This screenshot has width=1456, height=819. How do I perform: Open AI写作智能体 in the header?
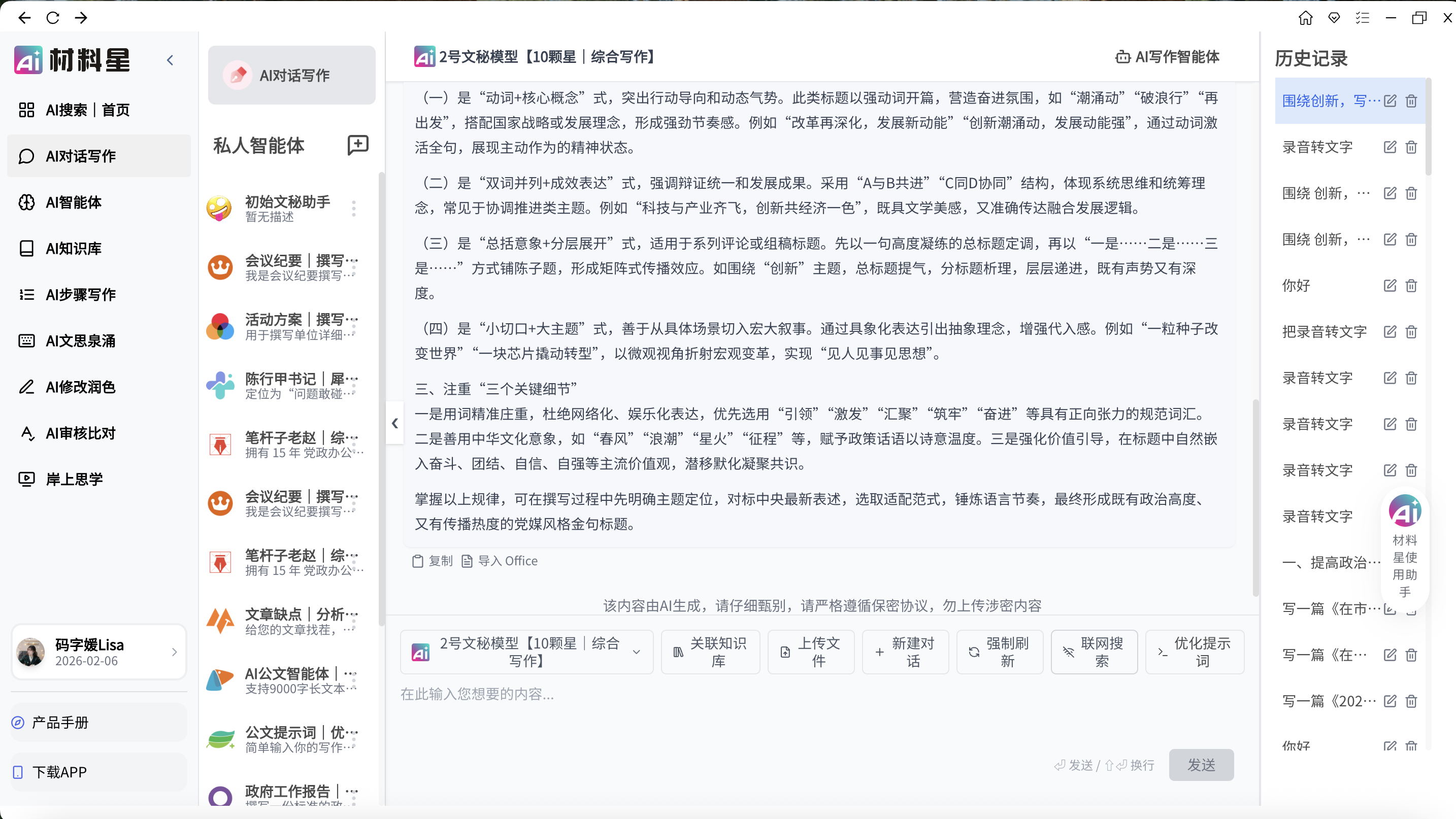pyautogui.click(x=1166, y=56)
